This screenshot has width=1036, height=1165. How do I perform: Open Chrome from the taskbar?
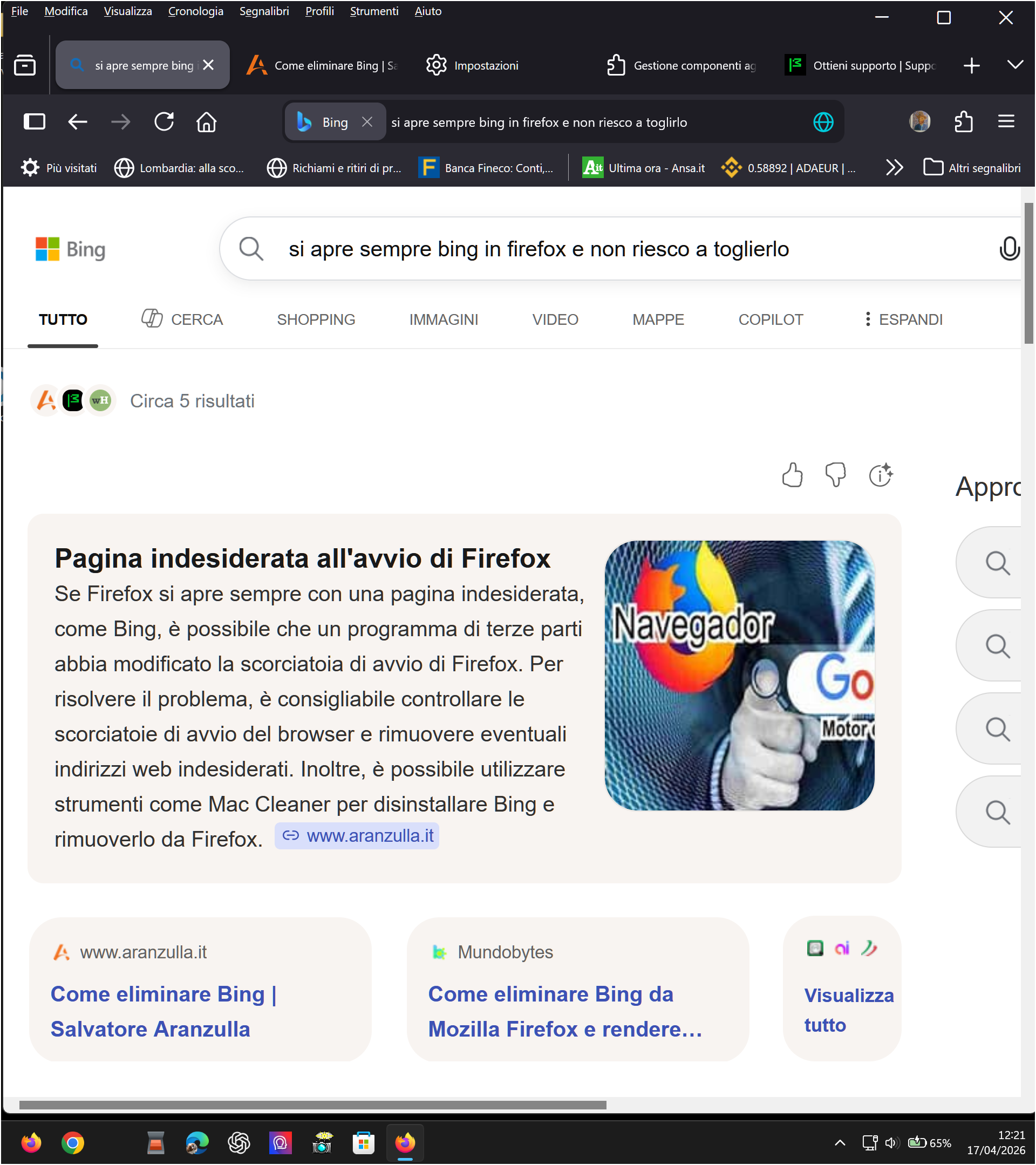pos(73,1143)
